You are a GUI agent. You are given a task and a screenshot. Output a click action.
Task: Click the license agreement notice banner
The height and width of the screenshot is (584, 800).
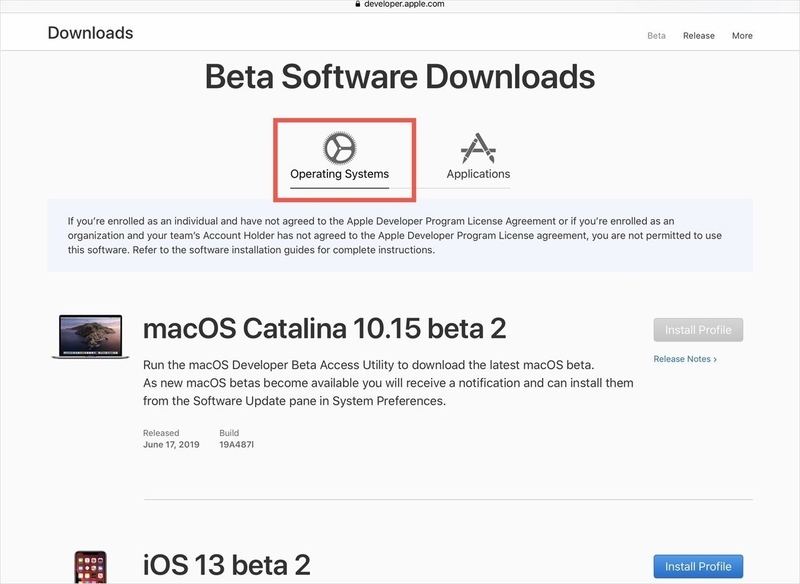coord(400,235)
